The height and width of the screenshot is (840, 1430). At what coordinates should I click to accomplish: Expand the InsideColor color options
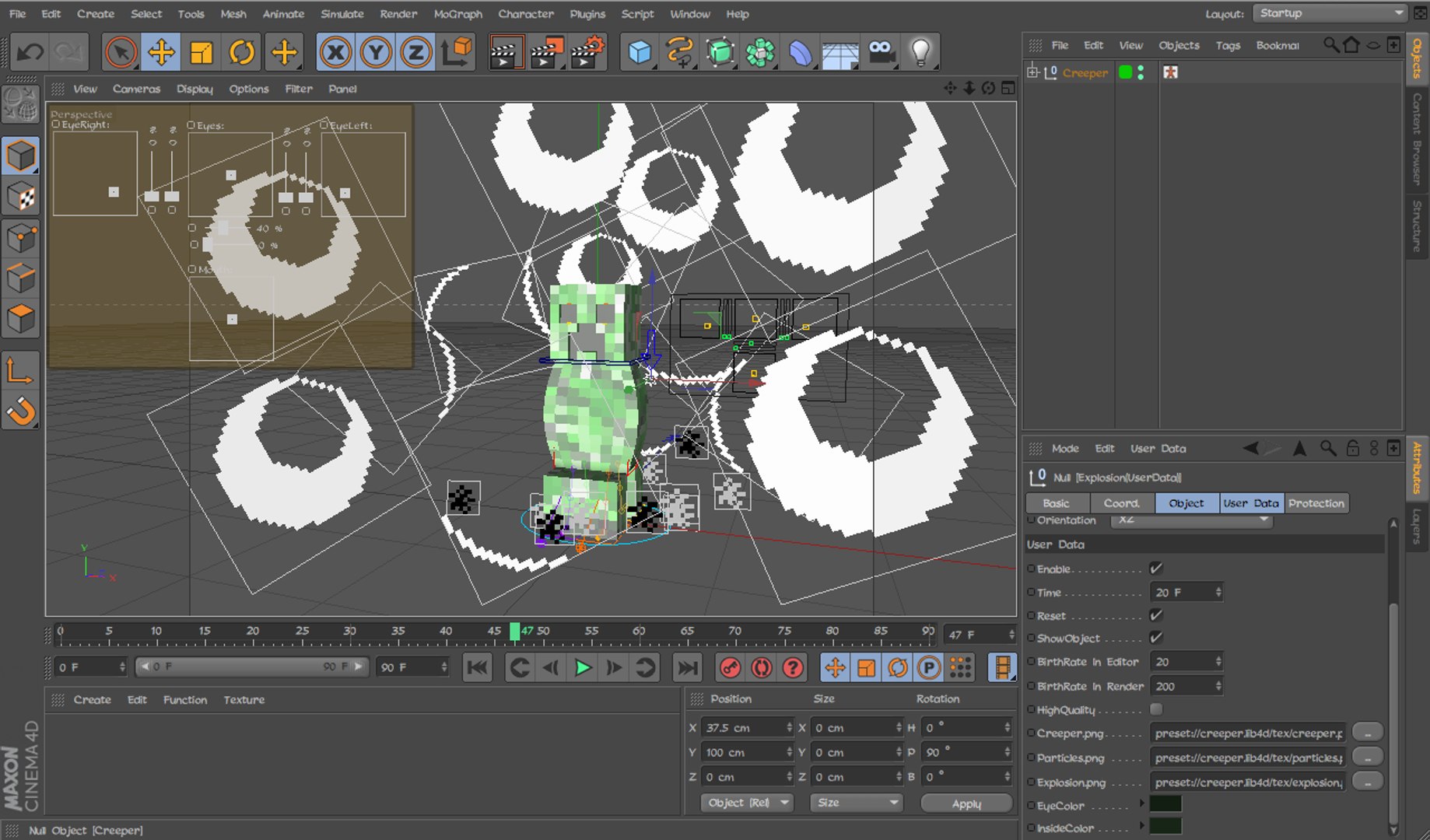pos(1142,826)
